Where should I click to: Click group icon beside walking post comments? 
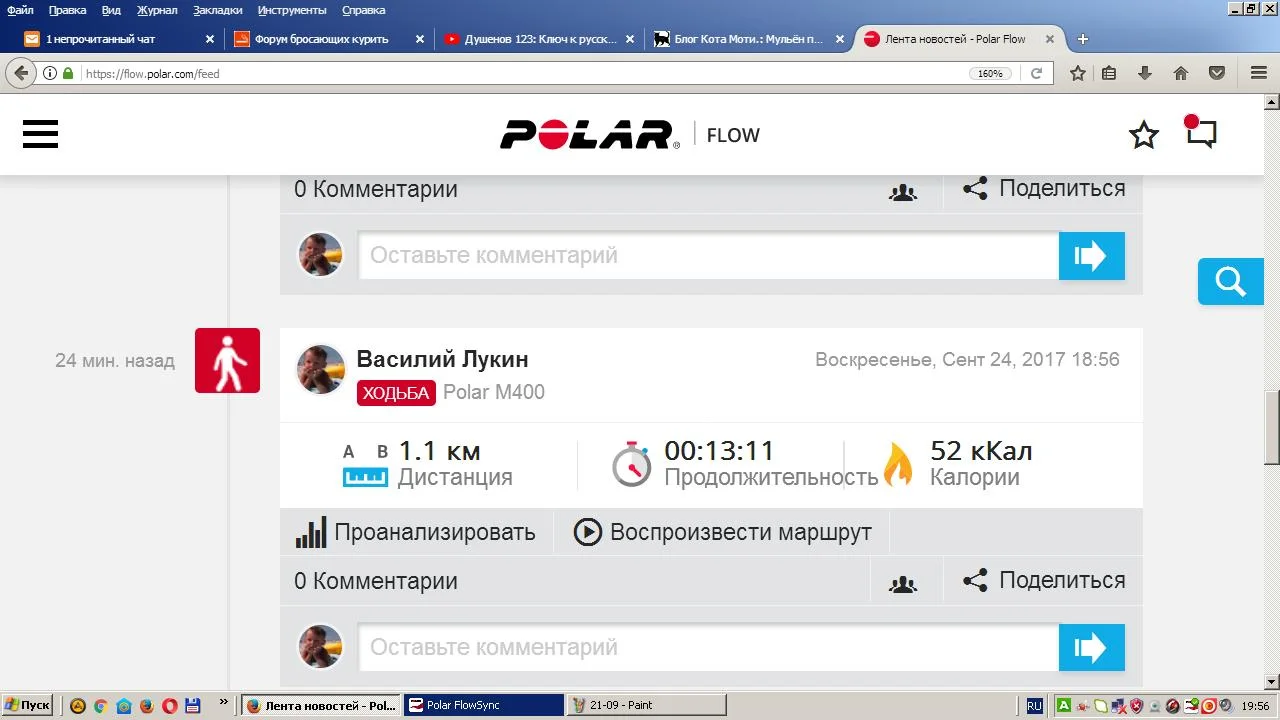point(903,584)
